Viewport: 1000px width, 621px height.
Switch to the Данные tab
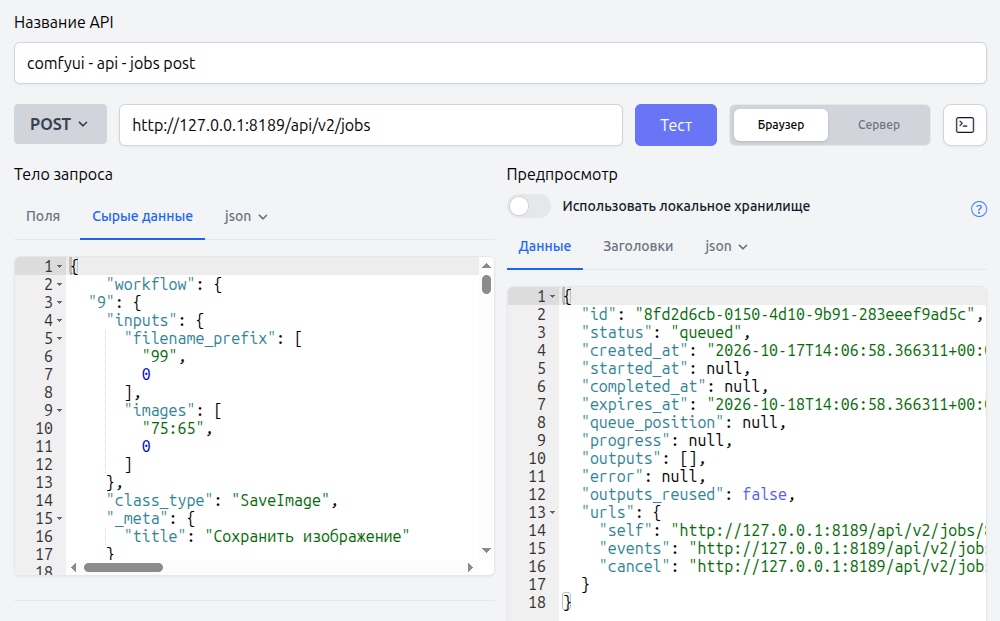[545, 247]
